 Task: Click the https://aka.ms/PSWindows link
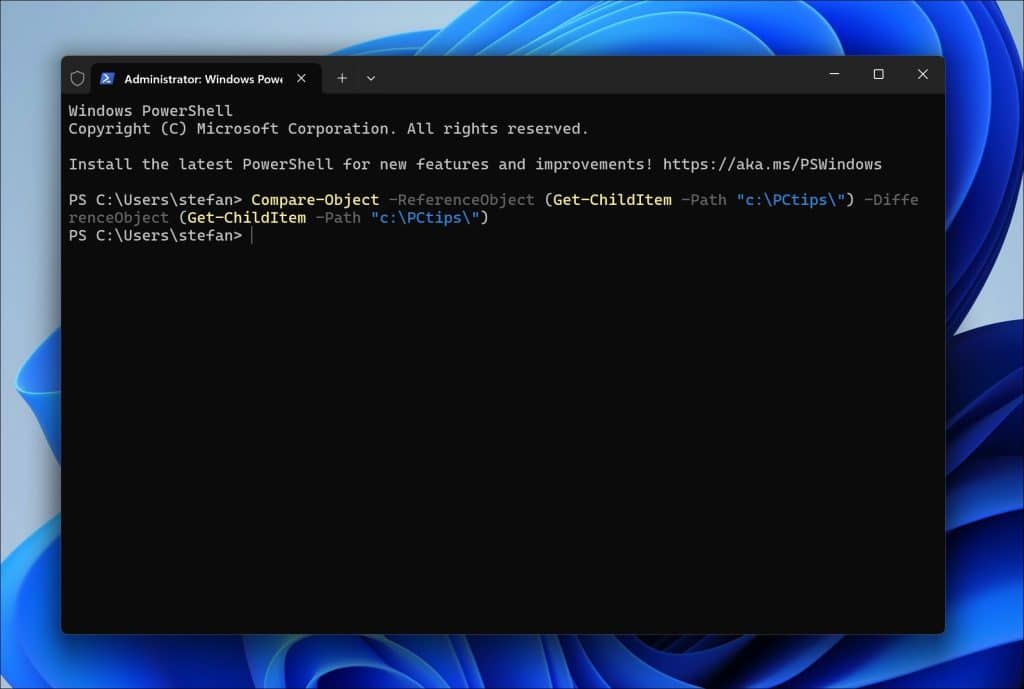(772, 164)
